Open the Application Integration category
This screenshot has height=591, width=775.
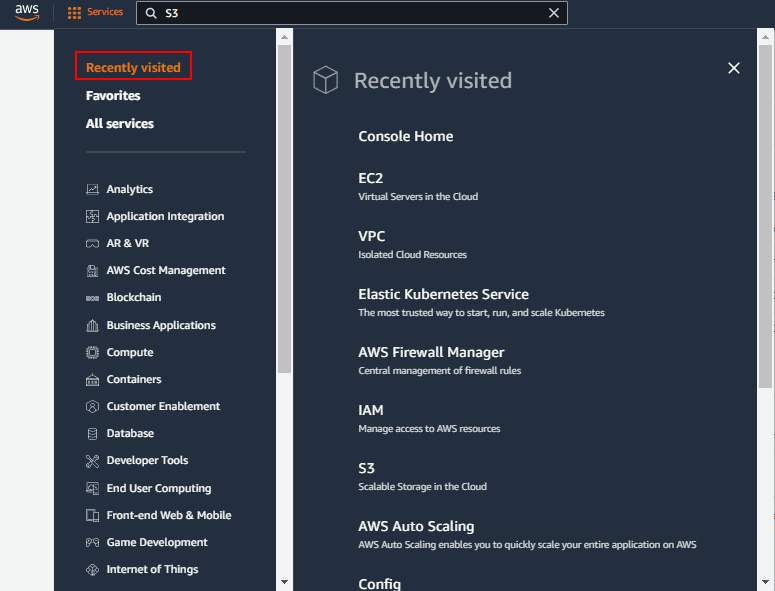point(165,216)
